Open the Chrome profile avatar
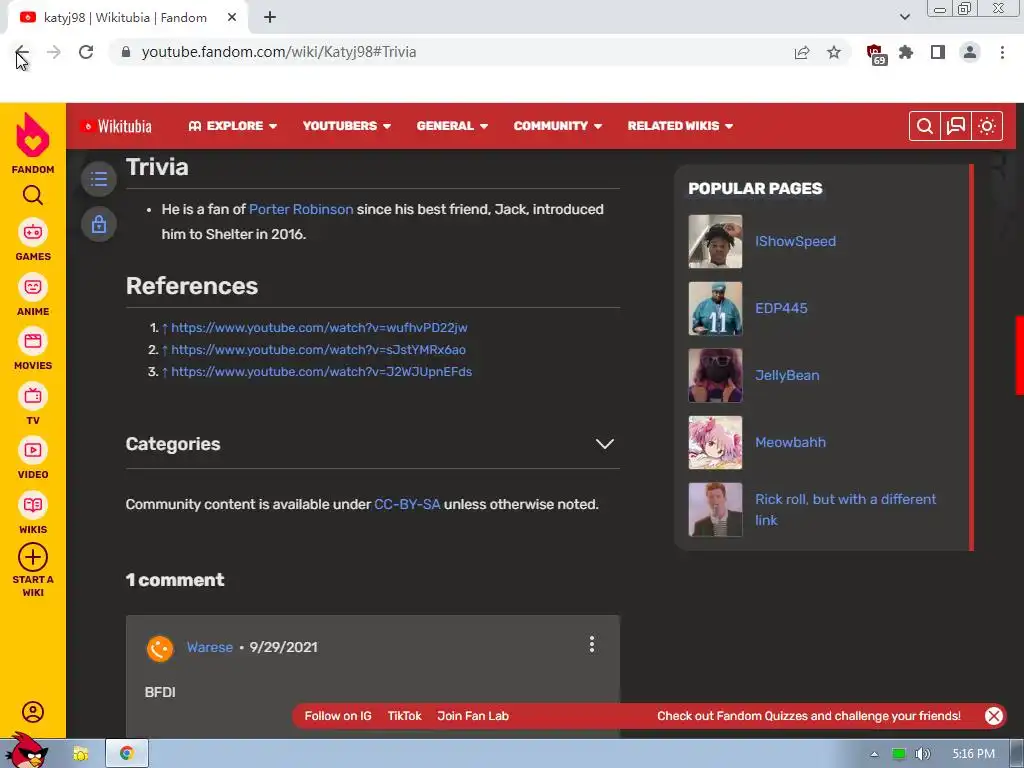The image size is (1024, 768). coord(970,52)
